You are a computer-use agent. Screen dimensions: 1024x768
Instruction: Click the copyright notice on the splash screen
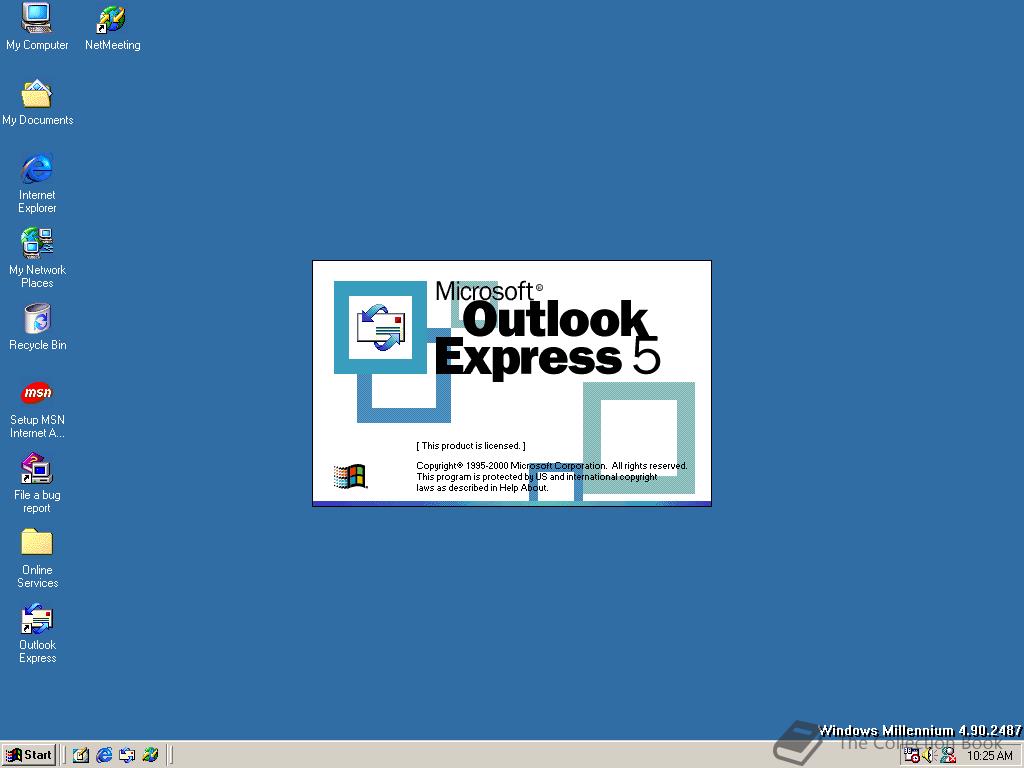pyautogui.click(x=552, y=477)
